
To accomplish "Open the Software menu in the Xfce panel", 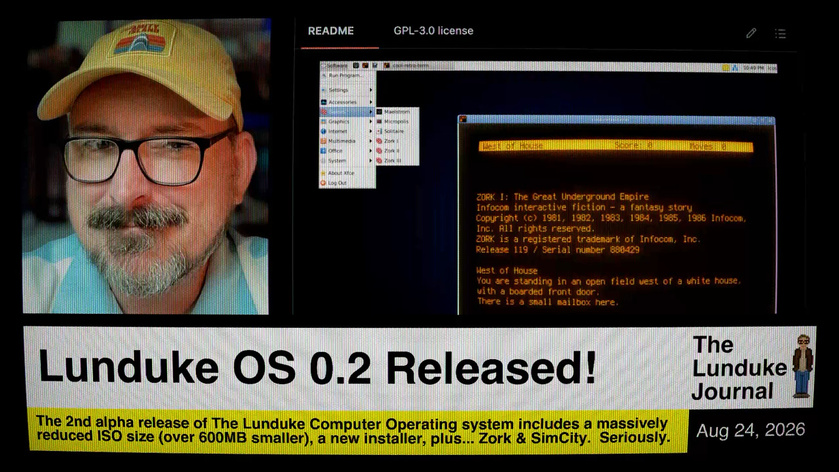I will point(334,66).
